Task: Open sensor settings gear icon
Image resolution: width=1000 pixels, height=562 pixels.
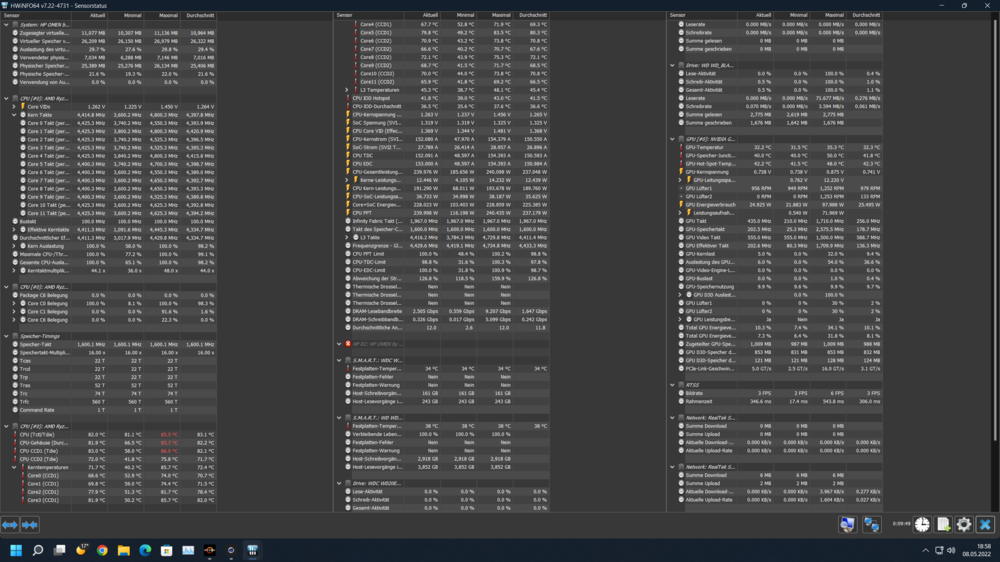Action: 964,524
